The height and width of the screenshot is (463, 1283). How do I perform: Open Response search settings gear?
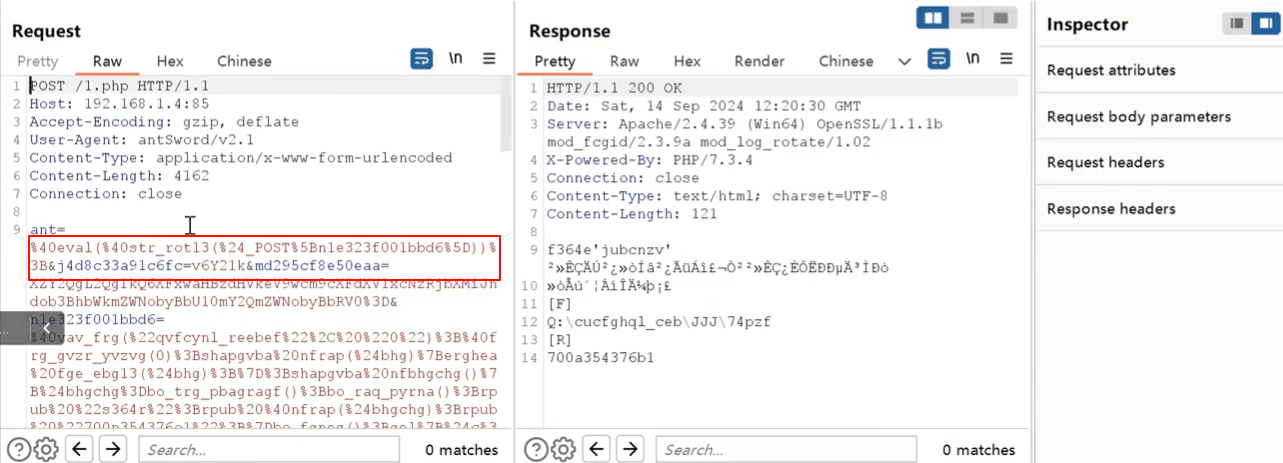562,449
